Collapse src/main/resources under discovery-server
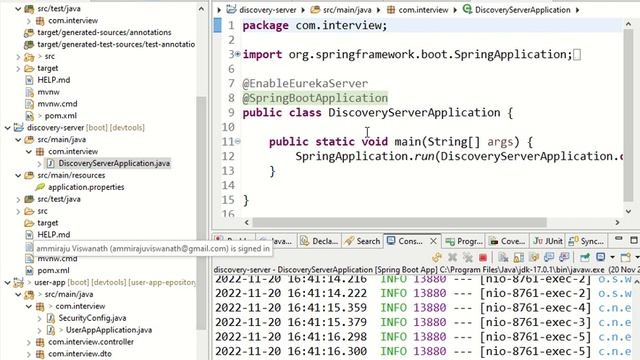640x360 pixels. pyautogui.click(x=18, y=176)
